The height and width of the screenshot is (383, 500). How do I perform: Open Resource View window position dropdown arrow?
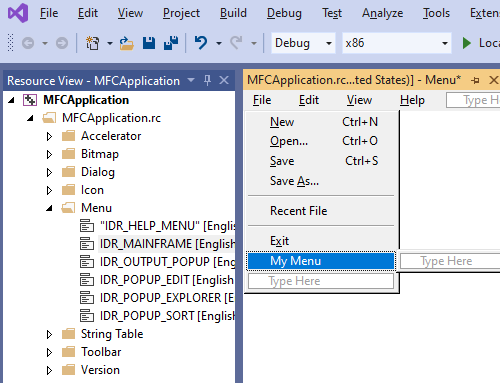191,80
